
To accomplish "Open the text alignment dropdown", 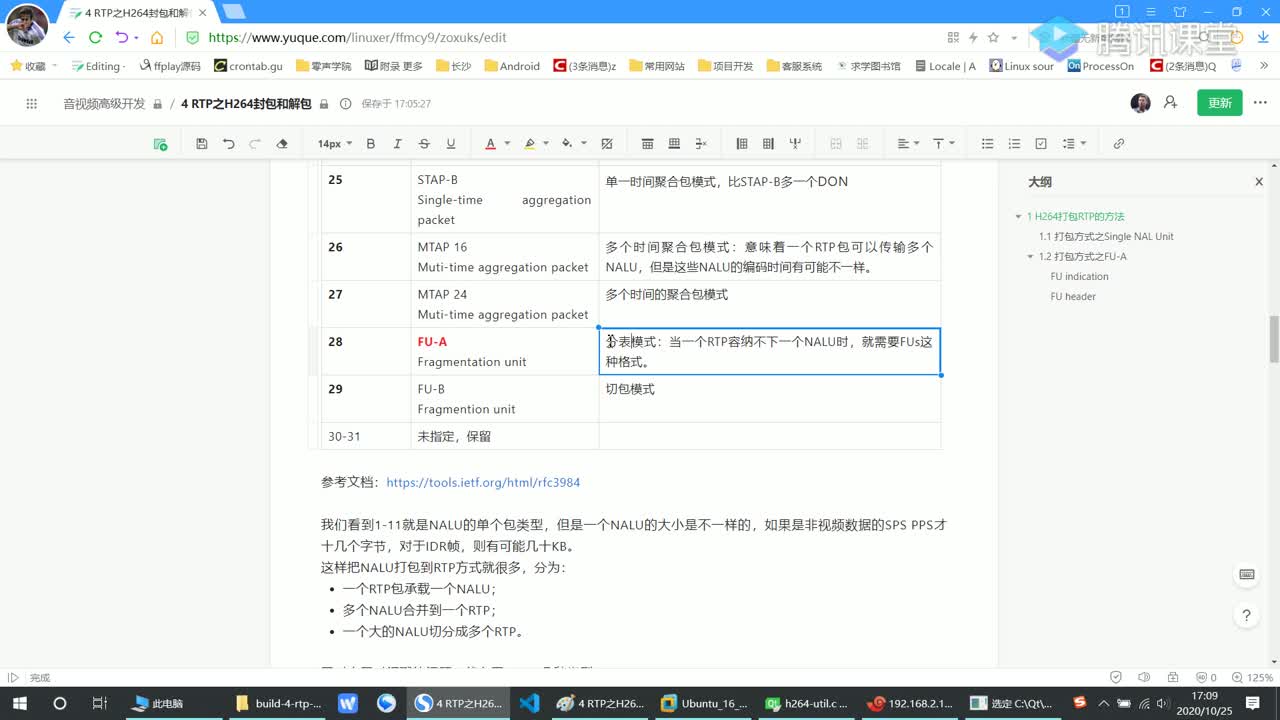I will (x=908, y=144).
